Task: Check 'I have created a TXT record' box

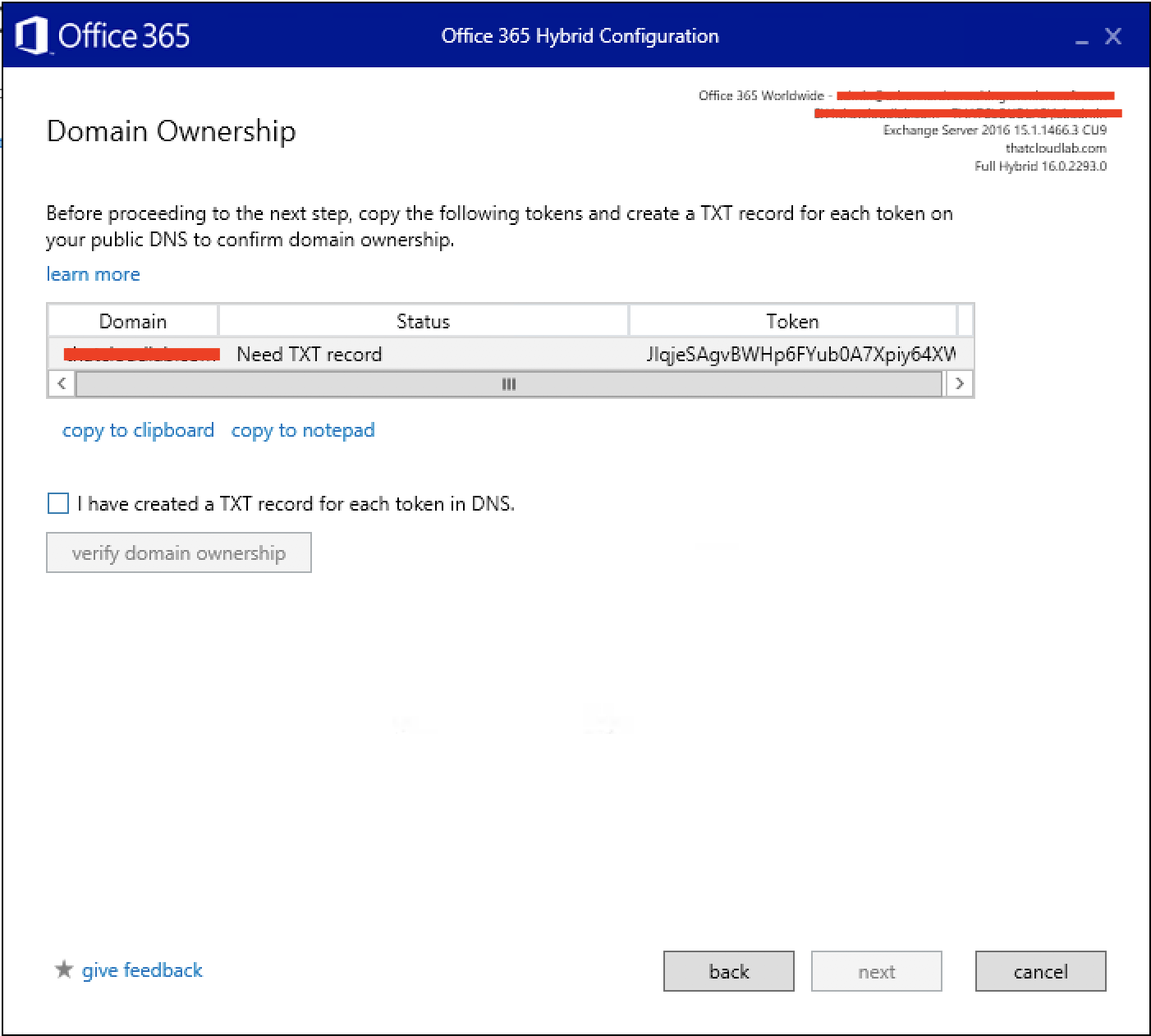Action: (58, 503)
